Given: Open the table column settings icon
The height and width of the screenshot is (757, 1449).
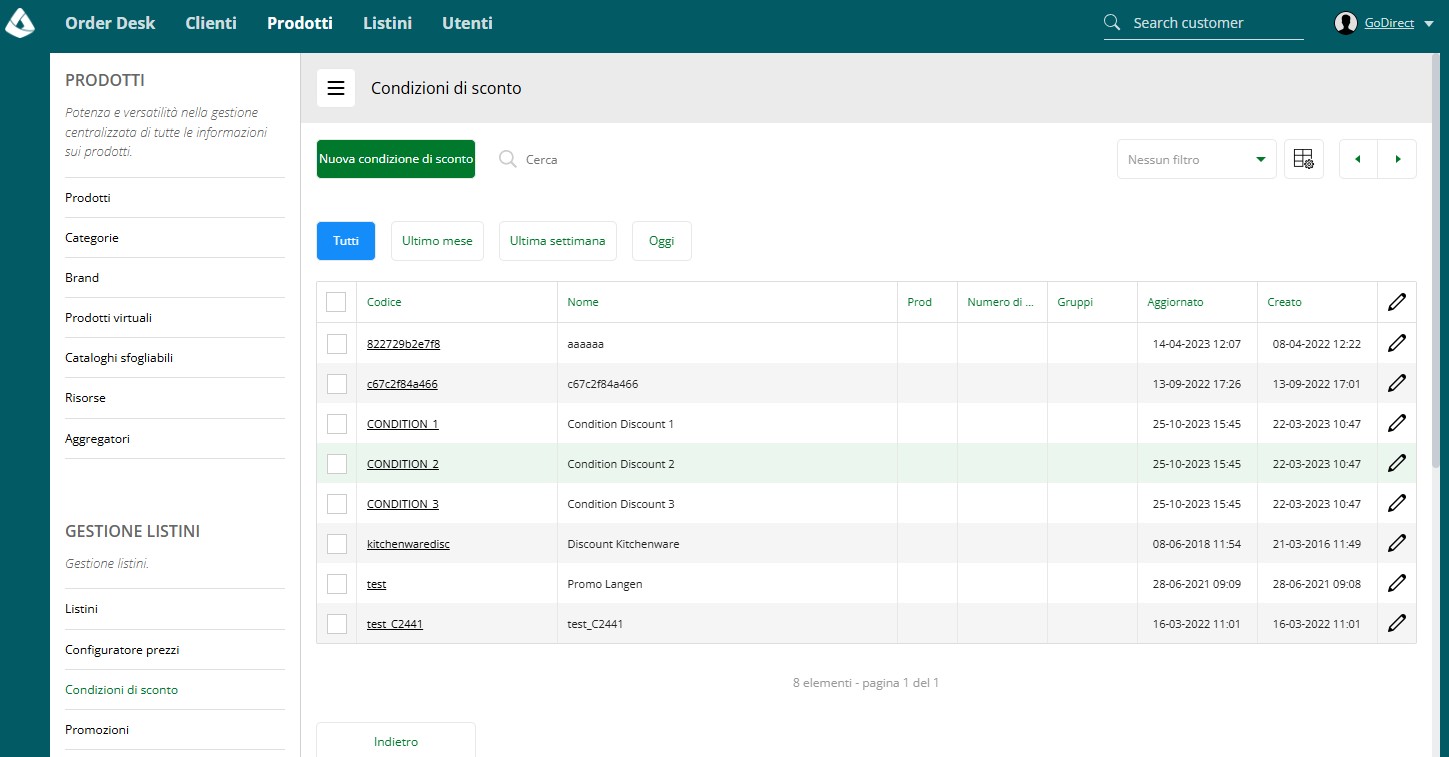Looking at the screenshot, I should 1303,159.
